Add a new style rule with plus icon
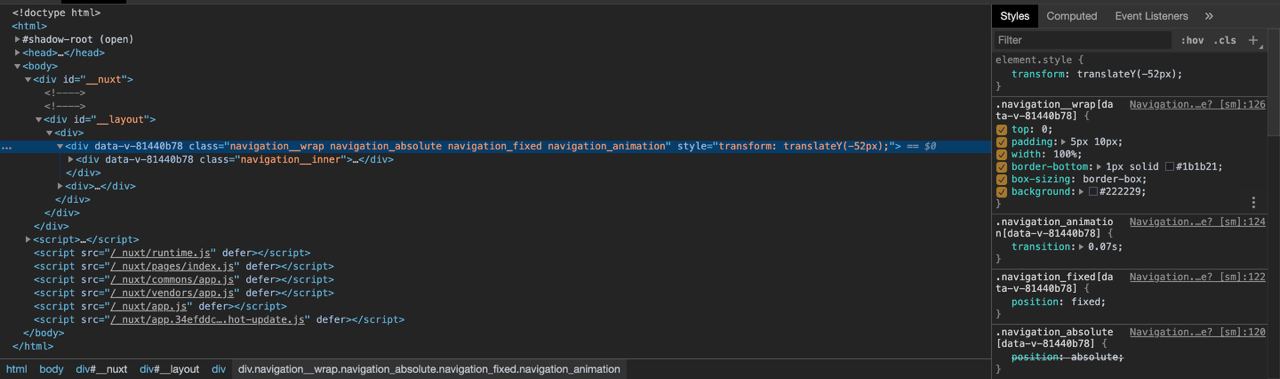The image size is (1280, 379). (1253, 40)
